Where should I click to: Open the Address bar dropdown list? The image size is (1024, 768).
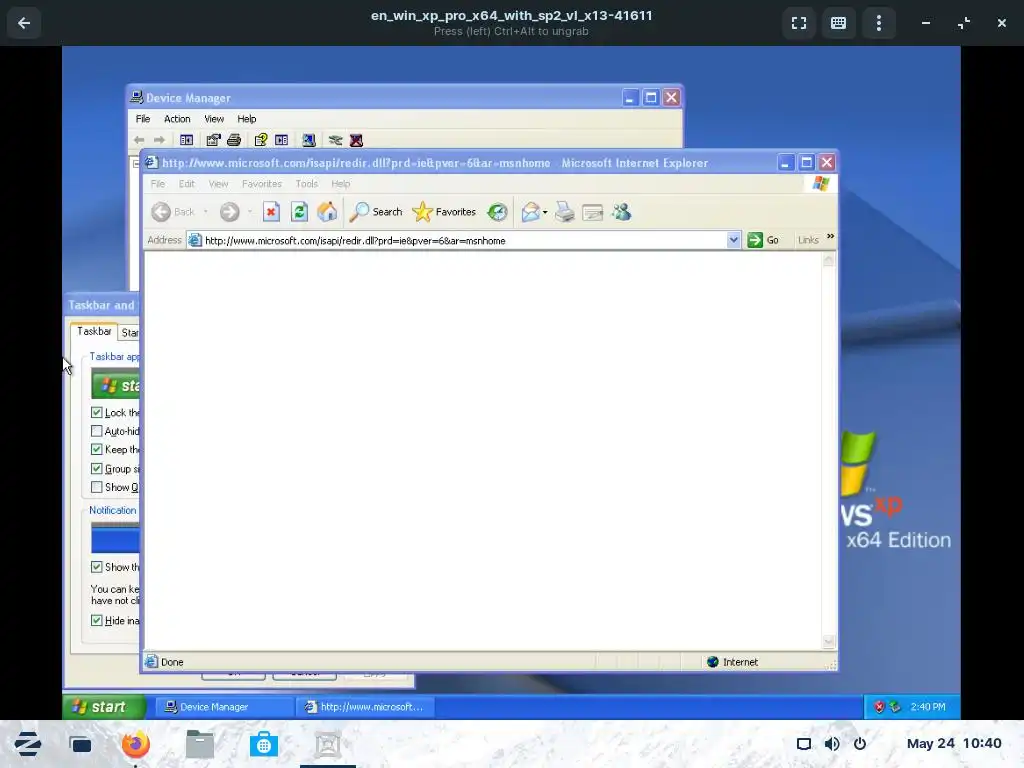[x=733, y=240]
